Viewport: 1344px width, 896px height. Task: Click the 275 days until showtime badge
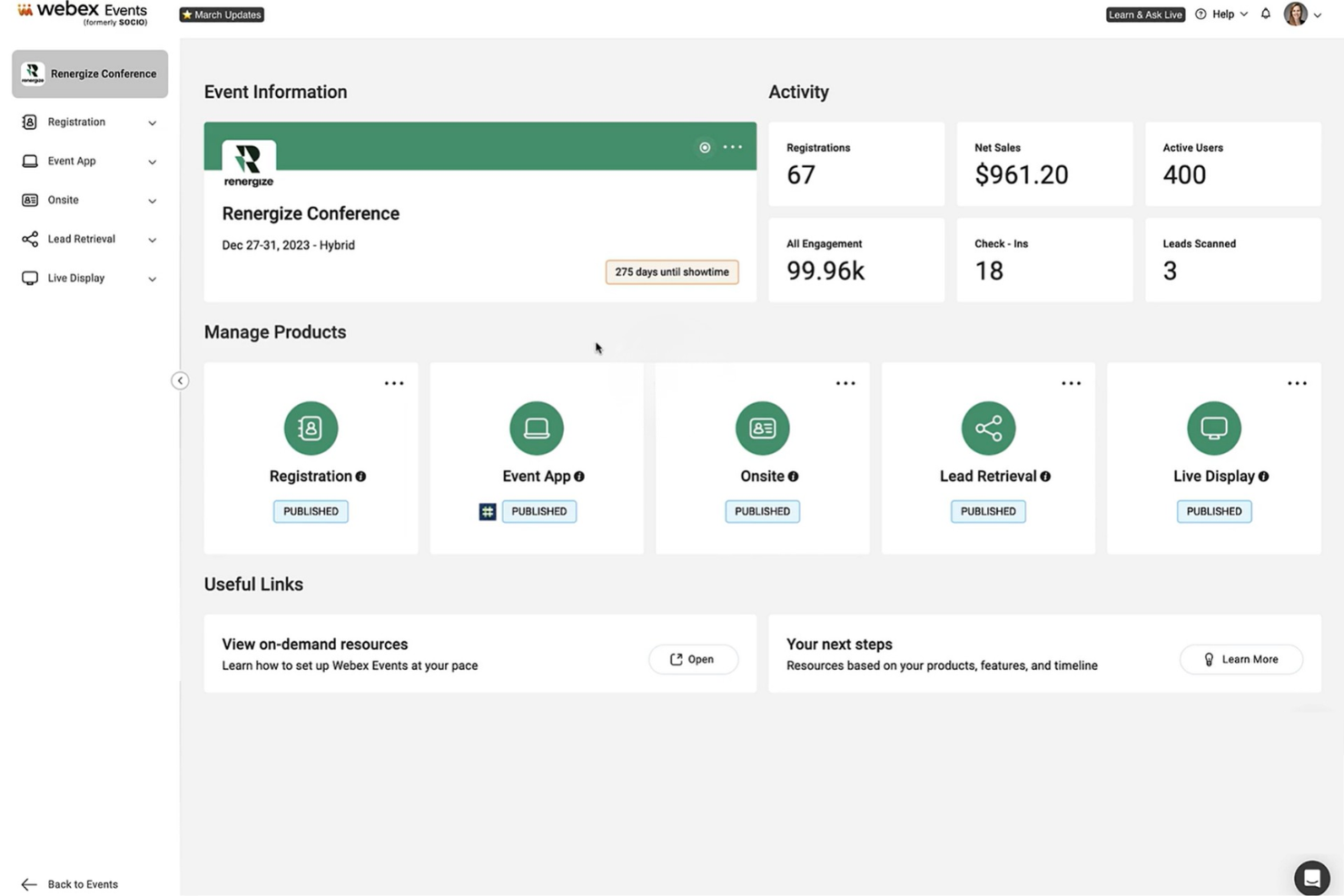672,271
